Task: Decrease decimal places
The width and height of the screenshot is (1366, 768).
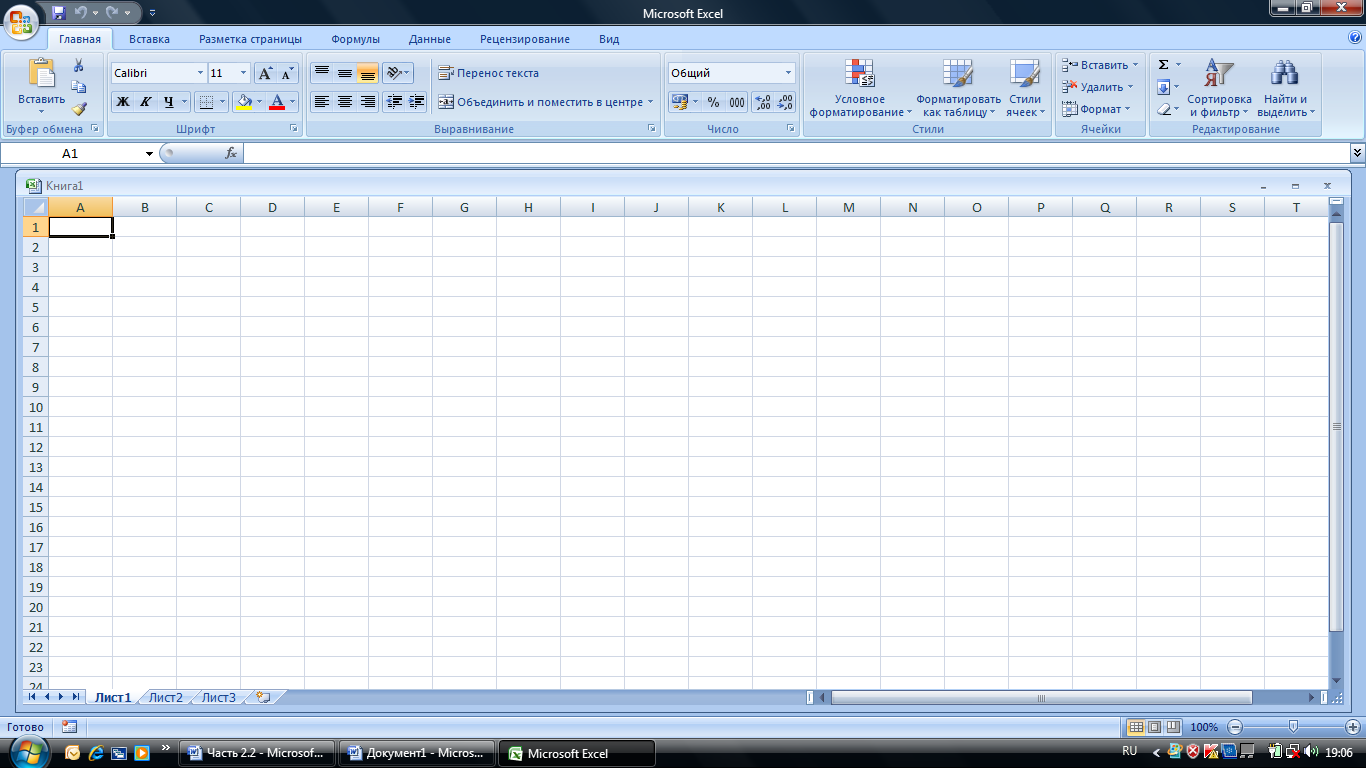Action: 785,102
